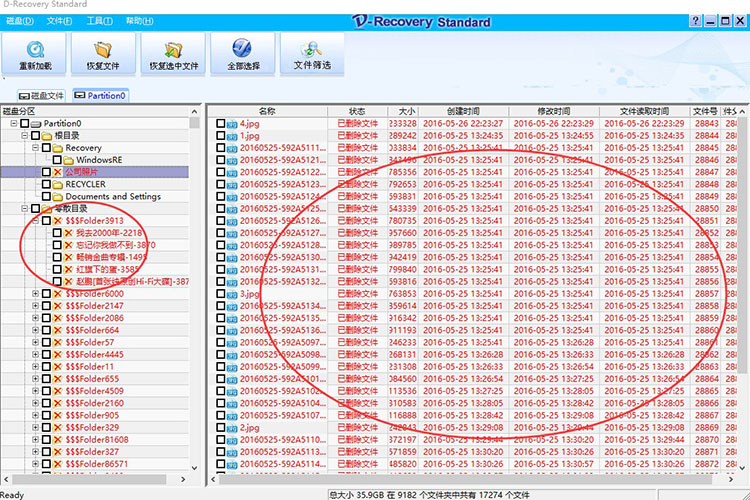
Task: Switch to the Partition0 tab
Action: pos(100,96)
